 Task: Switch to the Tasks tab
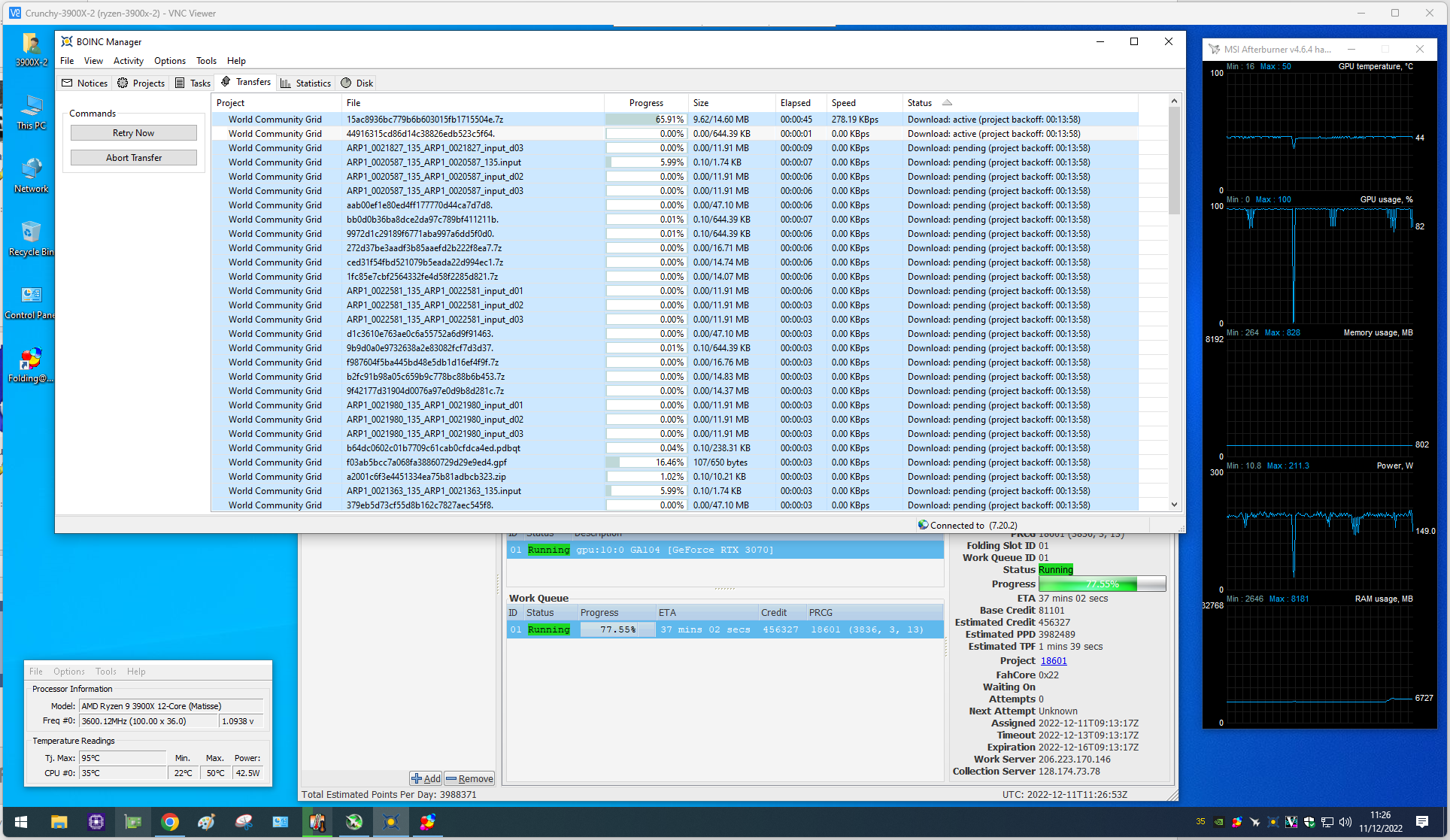click(193, 83)
